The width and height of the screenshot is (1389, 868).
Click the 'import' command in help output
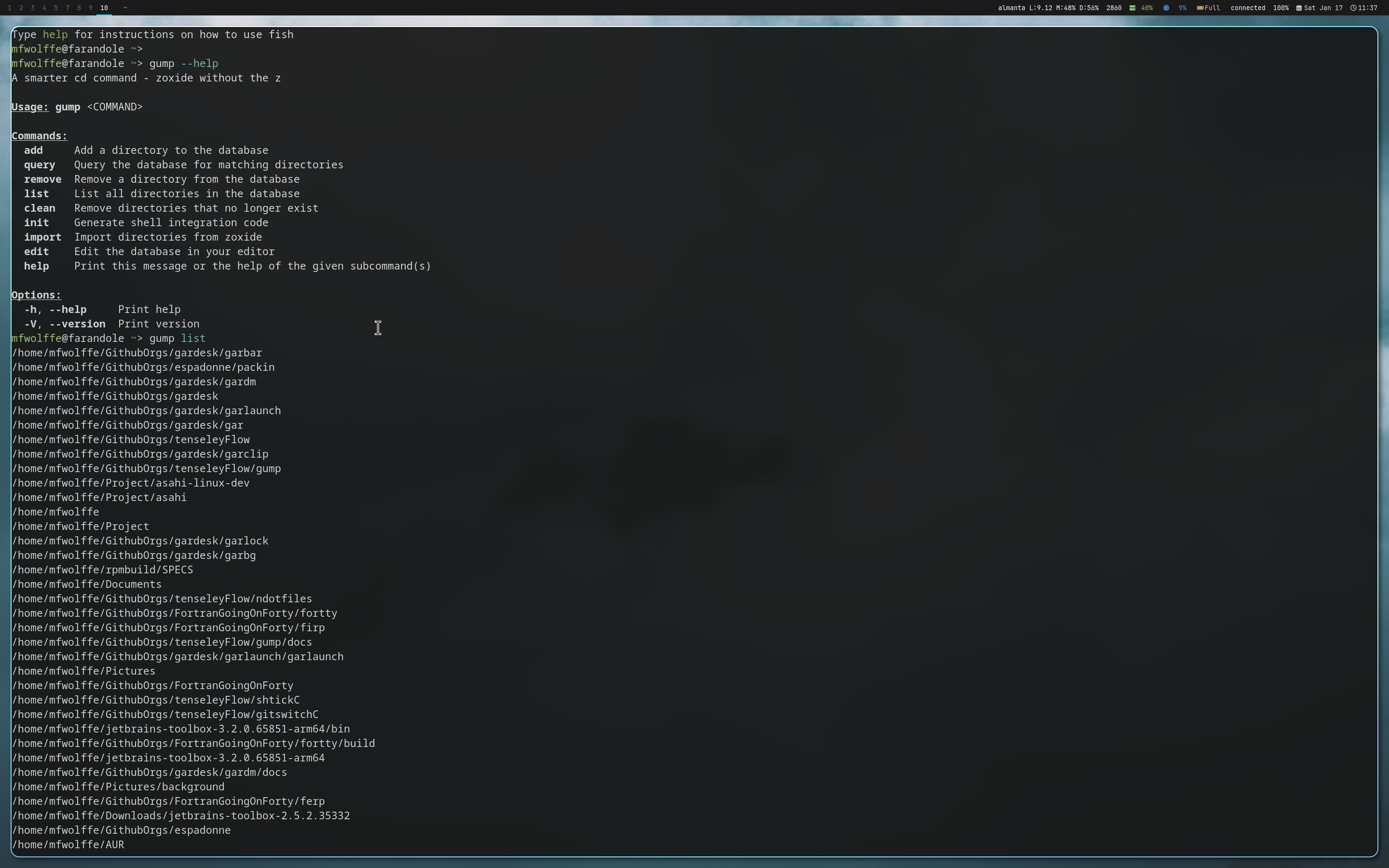click(x=42, y=237)
